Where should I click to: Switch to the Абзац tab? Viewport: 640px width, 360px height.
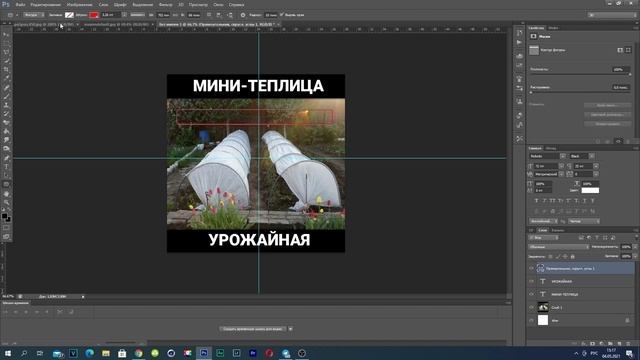coord(551,148)
